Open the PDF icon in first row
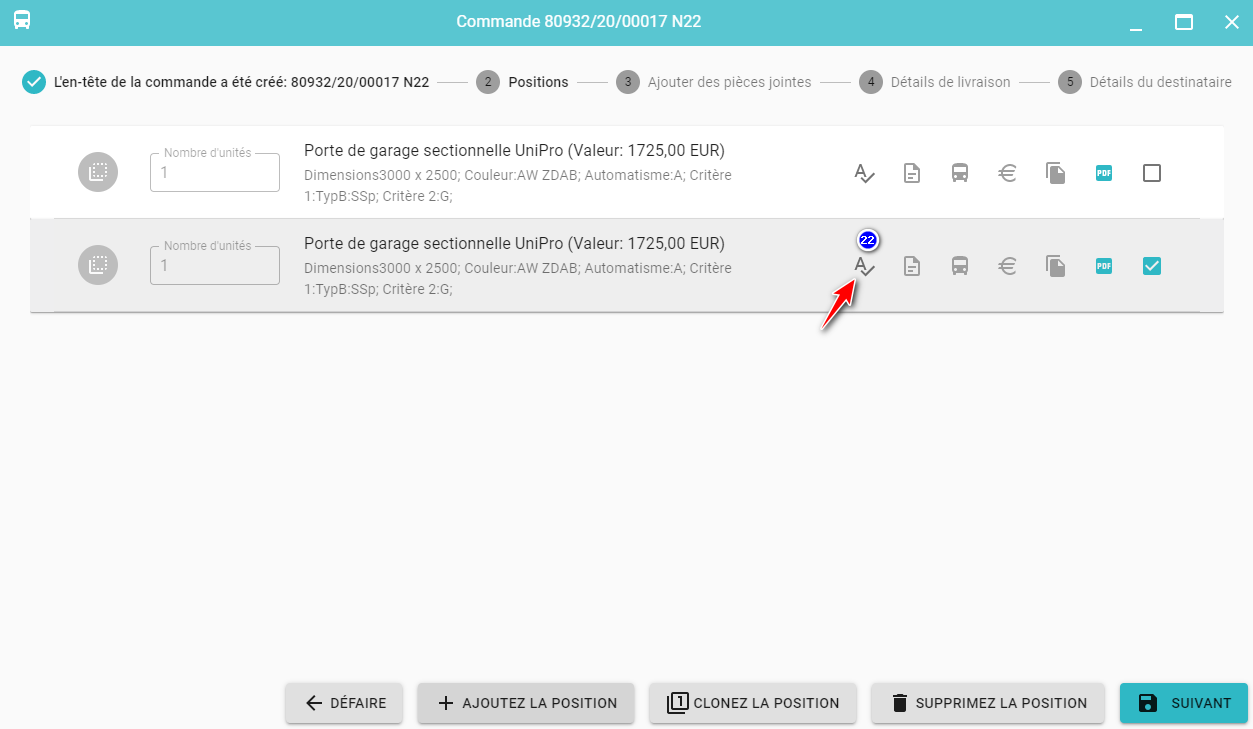 coord(1104,173)
